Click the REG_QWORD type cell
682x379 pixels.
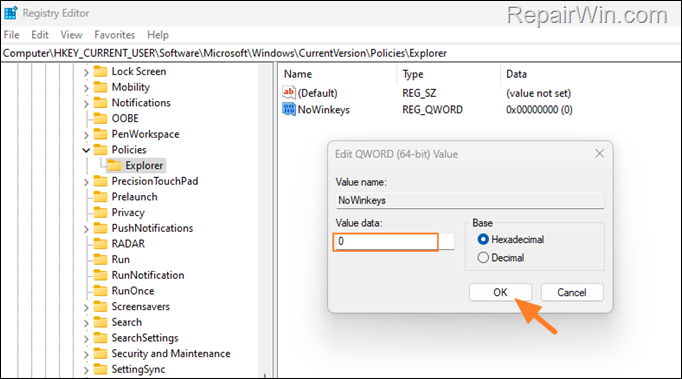[432, 110]
